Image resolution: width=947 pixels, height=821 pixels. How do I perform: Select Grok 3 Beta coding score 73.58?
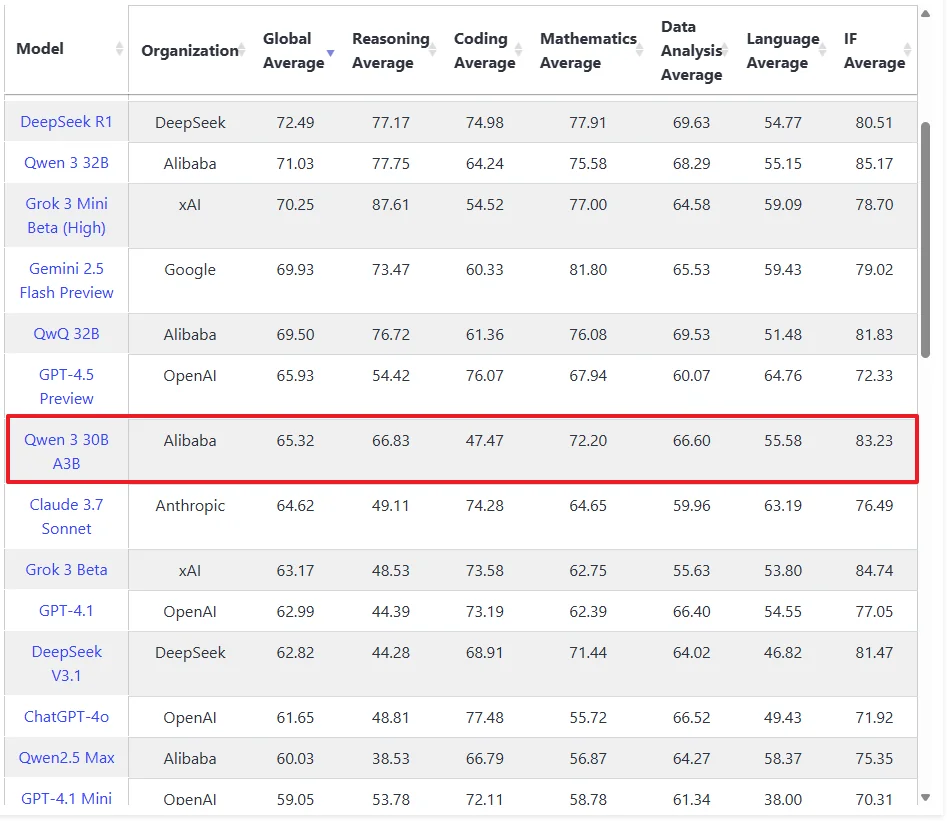[484, 571]
